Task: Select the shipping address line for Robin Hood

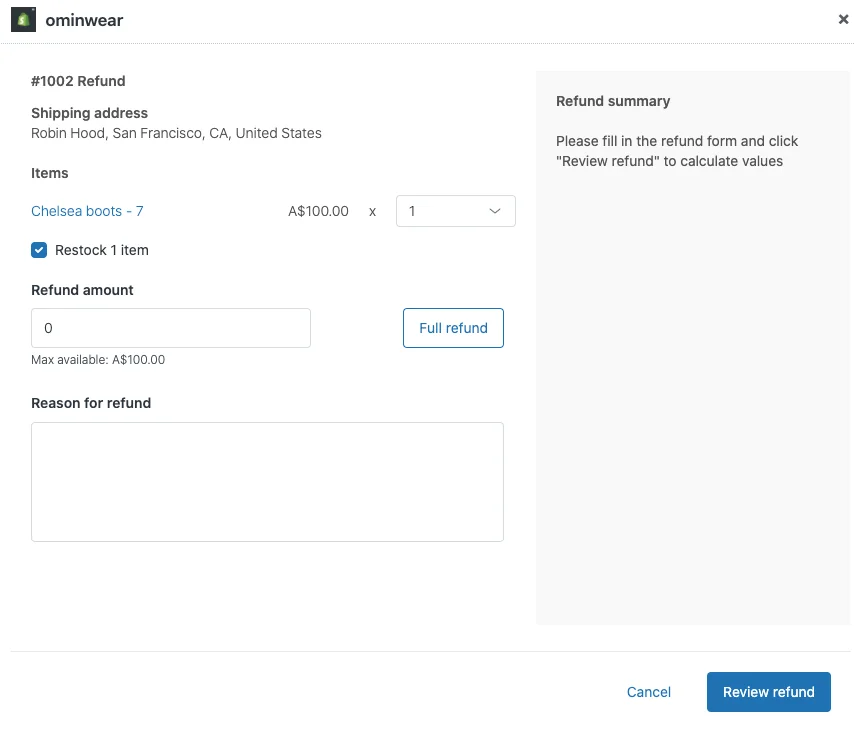Action: coord(176,133)
